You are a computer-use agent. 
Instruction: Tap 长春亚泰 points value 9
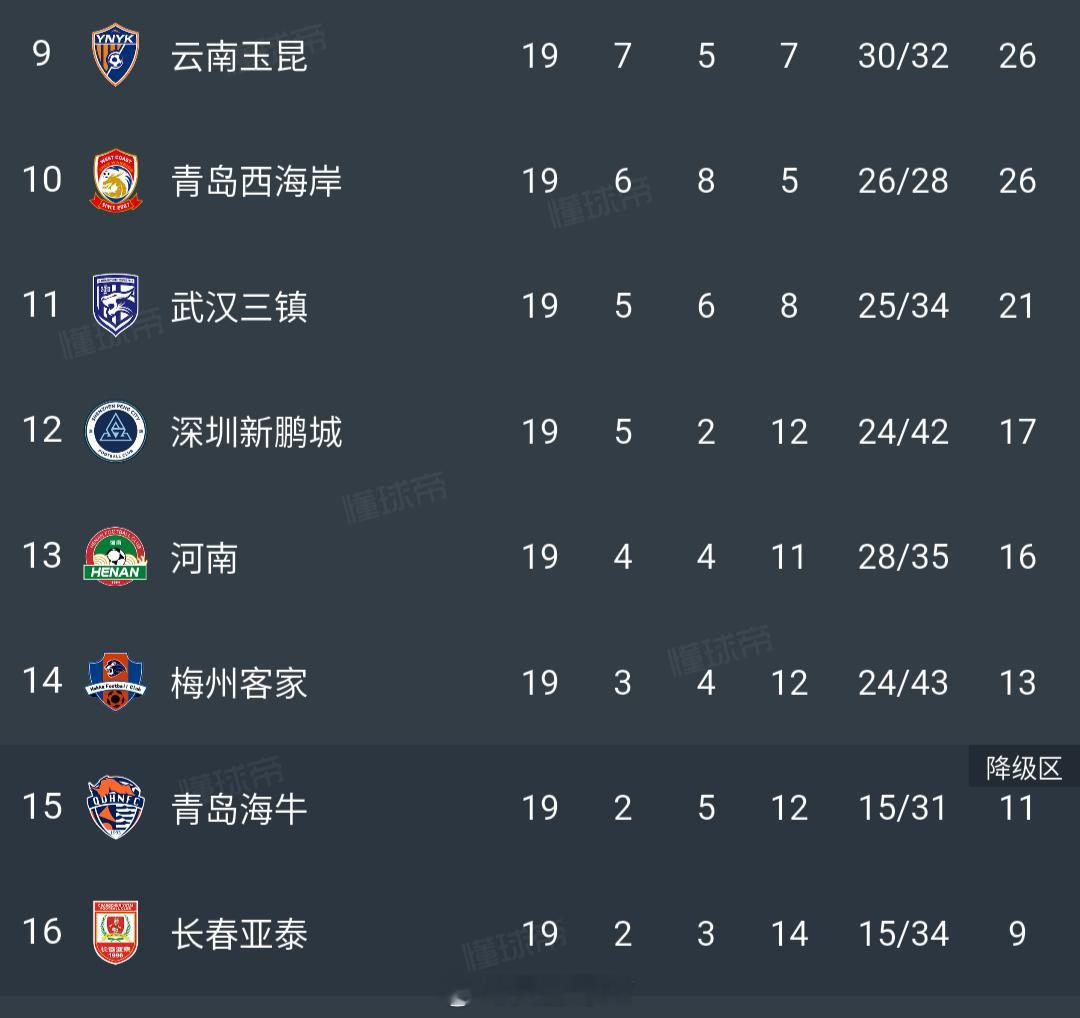[1017, 933]
